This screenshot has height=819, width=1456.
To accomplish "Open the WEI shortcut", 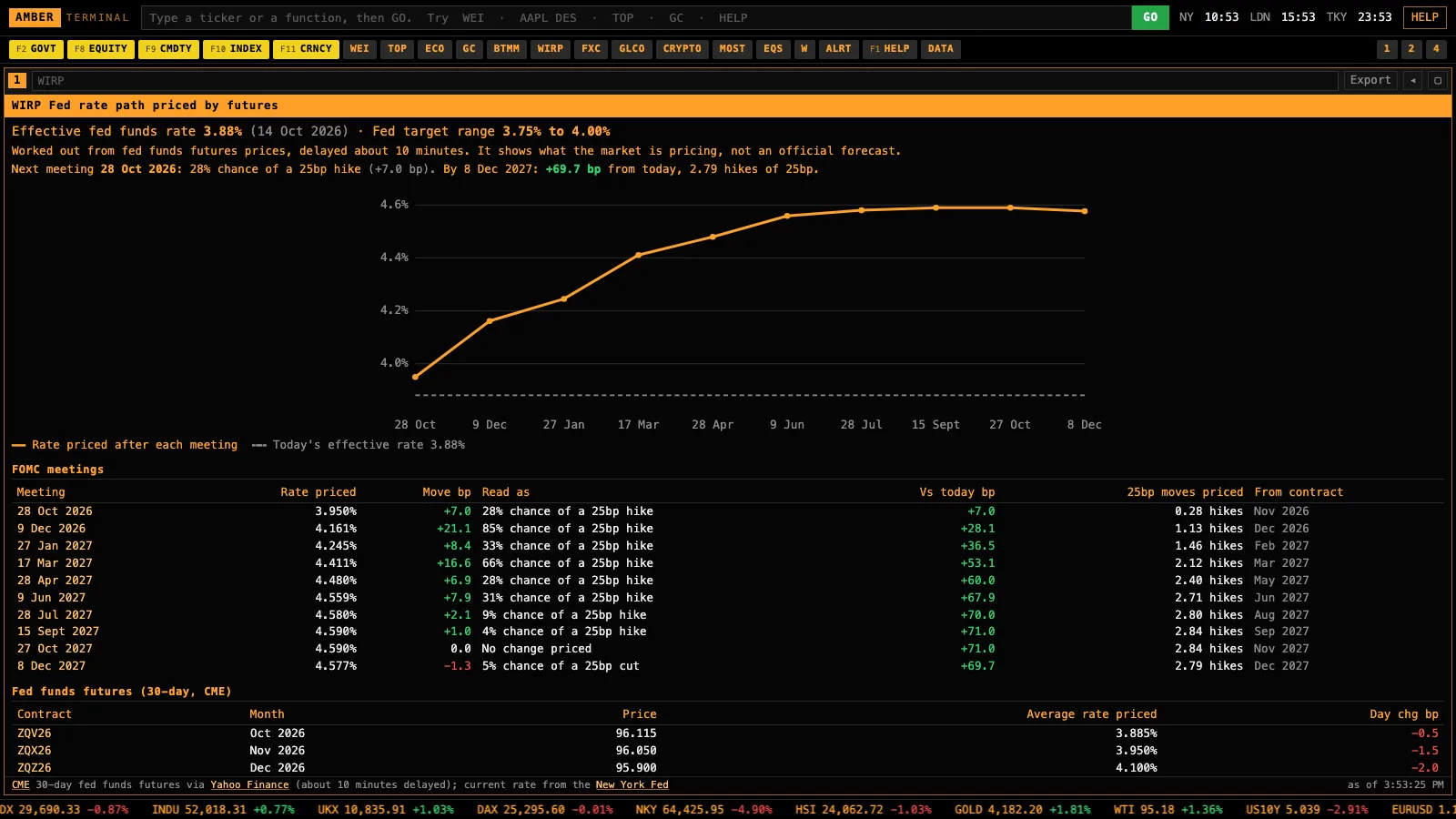I will pyautogui.click(x=360, y=49).
